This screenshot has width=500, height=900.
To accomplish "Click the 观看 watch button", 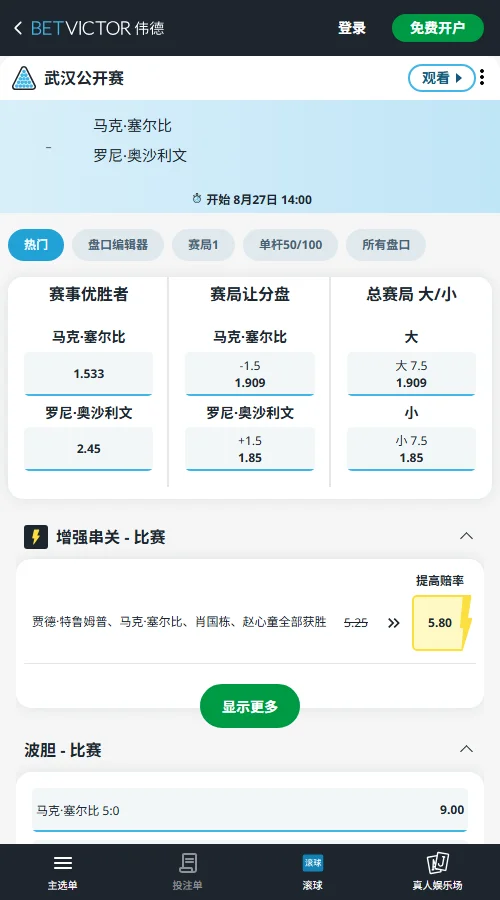I will point(442,78).
